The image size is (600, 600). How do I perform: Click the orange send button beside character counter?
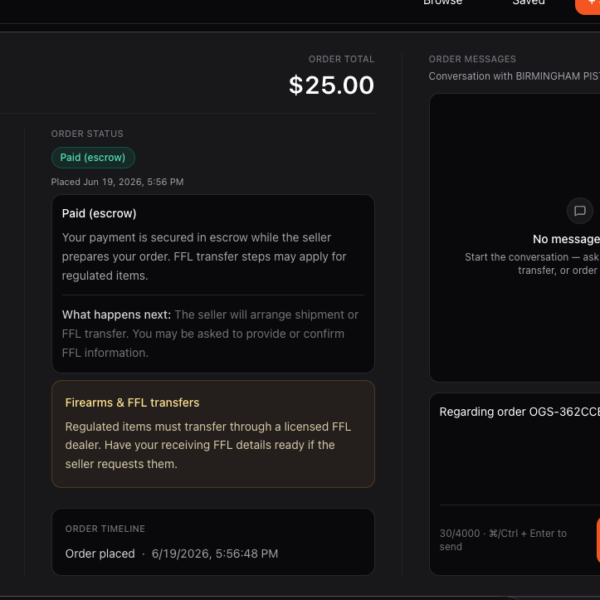click(598, 540)
